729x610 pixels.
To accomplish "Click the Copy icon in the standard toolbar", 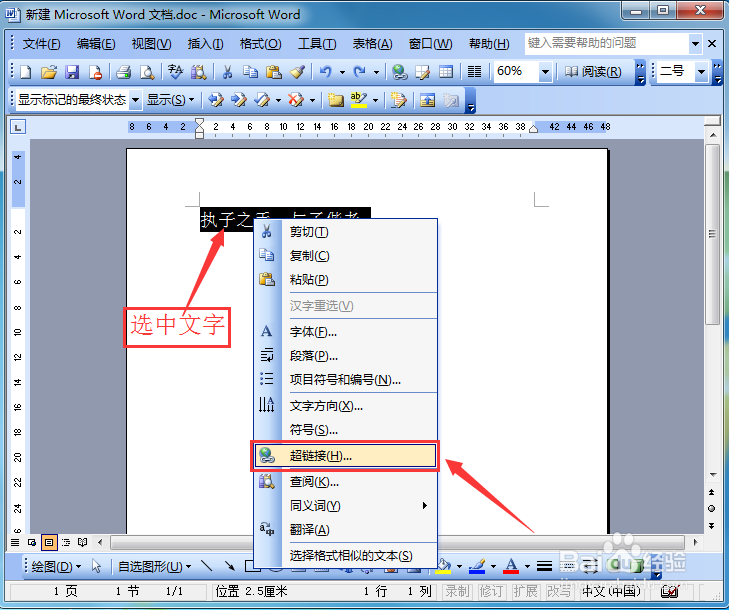I will click(251, 72).
